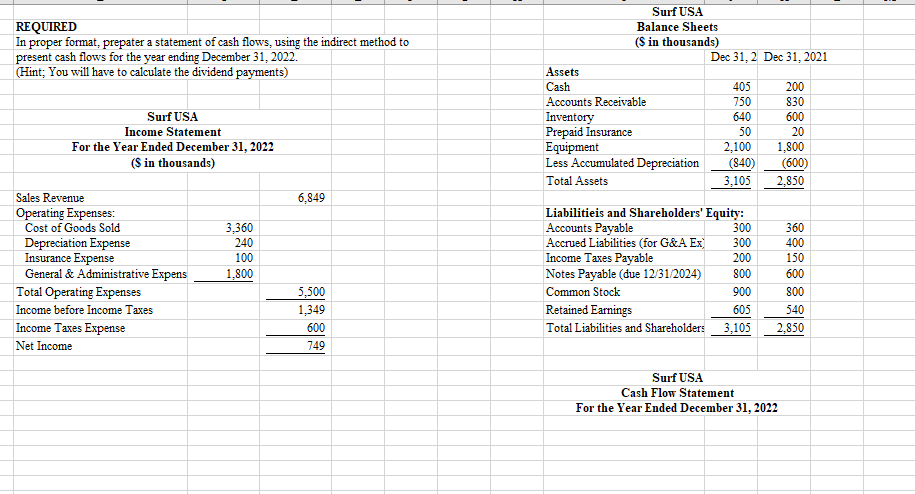Select the Total Assets label
Image resolution: width=915 pixels, height=494 pixels.
[x=577, y=182]
